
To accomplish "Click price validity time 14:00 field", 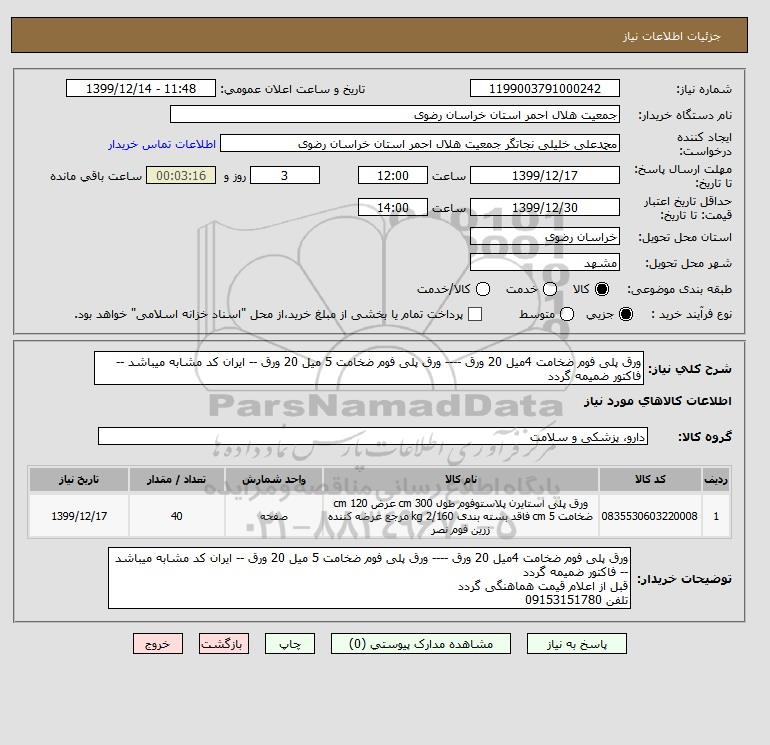I will (x=393, y=207).
